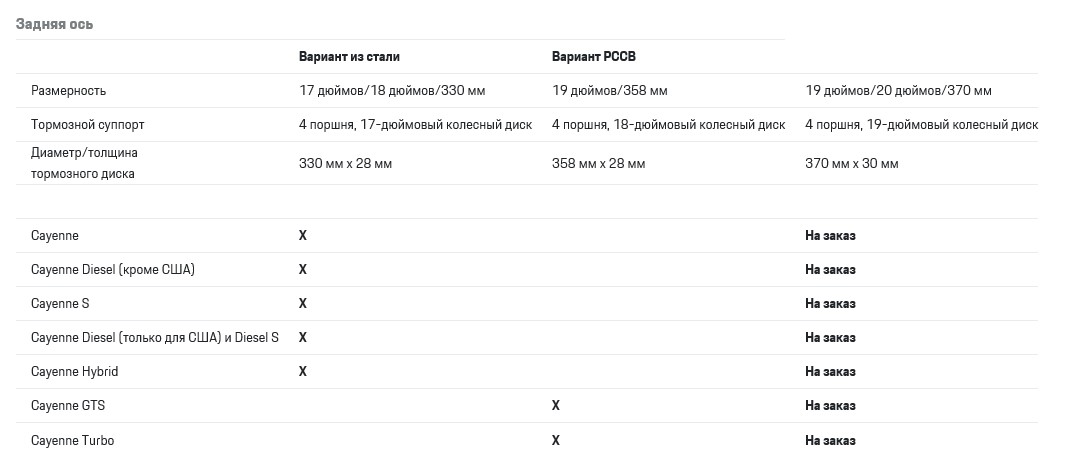Select the "Вариант из стали" column header
The height and width of the screenshot is (472, 1066).
tap(349, 57)
